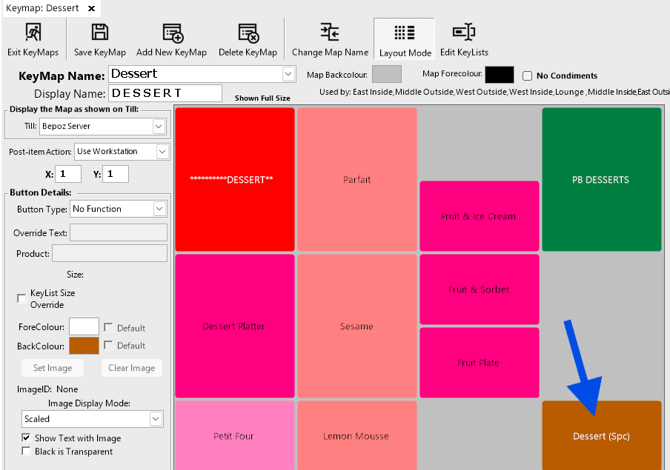Open the Till dropdown list
The image size is (670, 470).
pos(158,126)
